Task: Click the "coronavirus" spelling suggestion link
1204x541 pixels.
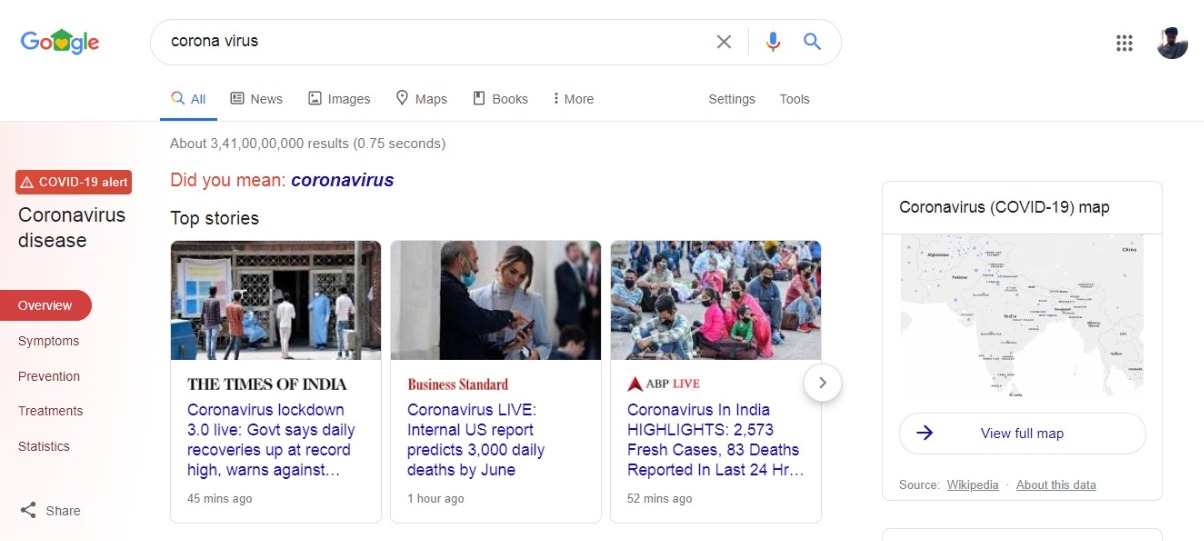Action: 342,180
